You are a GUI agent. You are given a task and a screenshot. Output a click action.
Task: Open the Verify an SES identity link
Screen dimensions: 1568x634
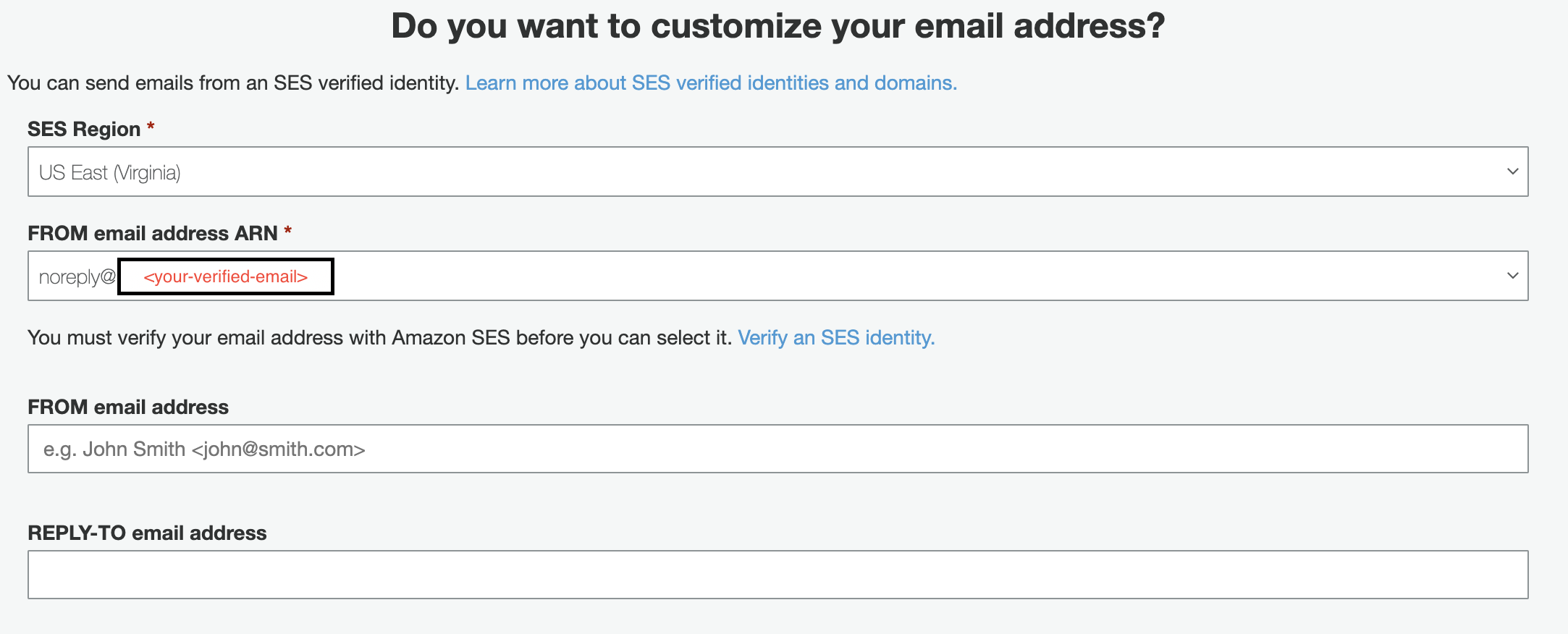click(836, 337)
